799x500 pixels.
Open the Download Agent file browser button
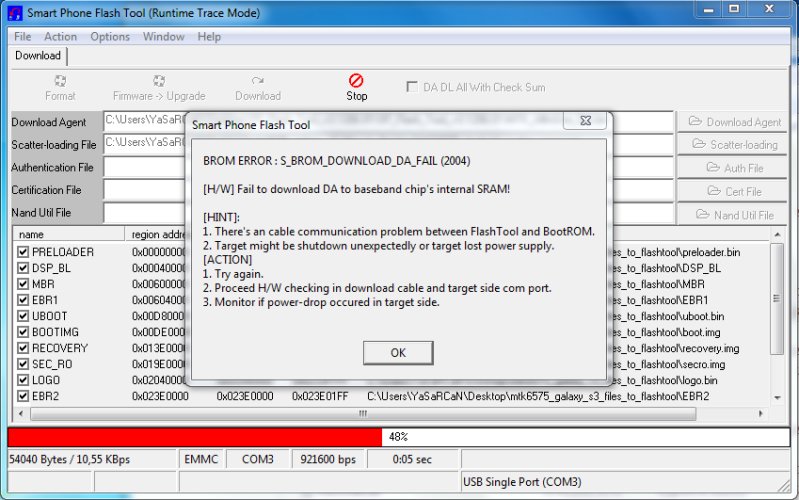pos(732,122)
